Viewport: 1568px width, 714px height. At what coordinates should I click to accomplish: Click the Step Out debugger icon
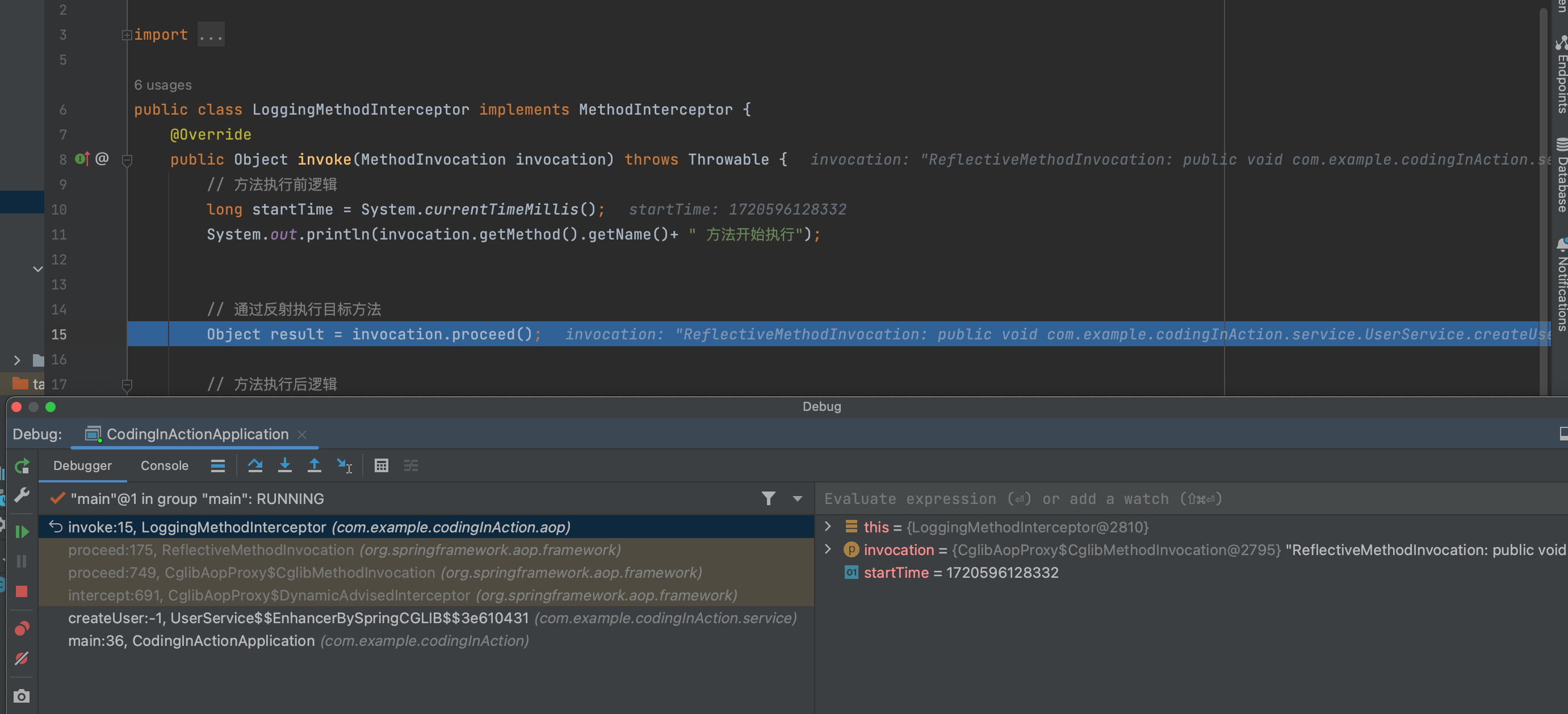coord(314,465)
